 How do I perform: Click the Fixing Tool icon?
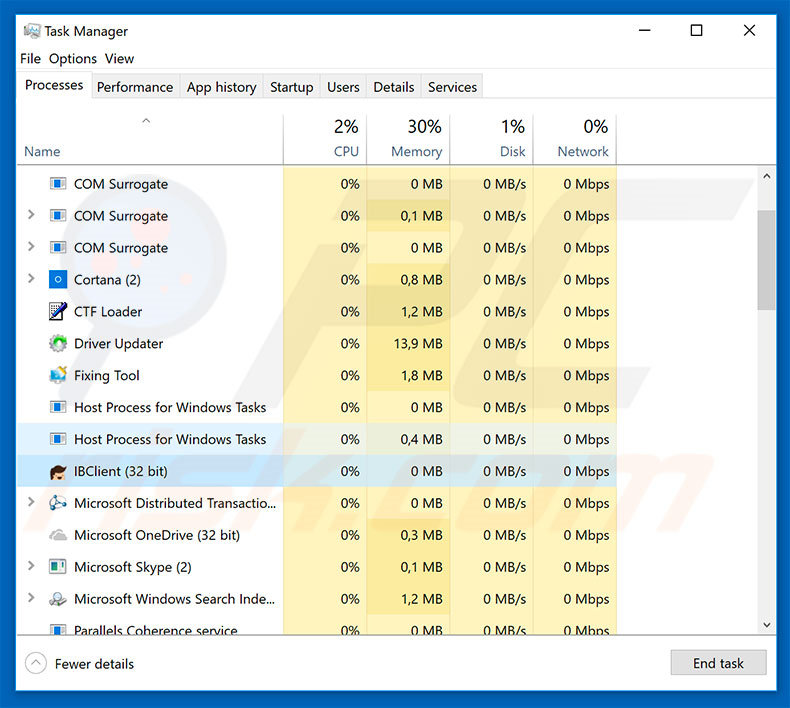pyautogui.click(x=58, y=375)
